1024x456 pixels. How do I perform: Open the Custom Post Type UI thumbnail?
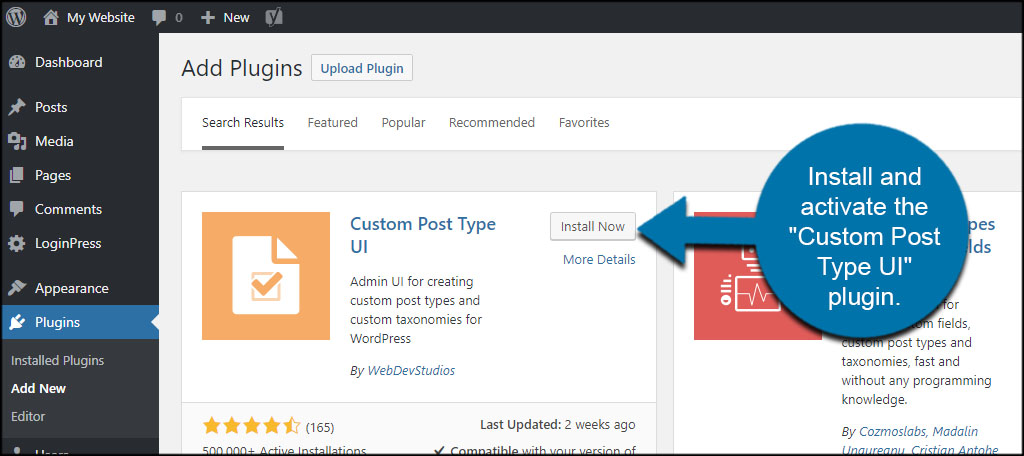coord(266,276)
